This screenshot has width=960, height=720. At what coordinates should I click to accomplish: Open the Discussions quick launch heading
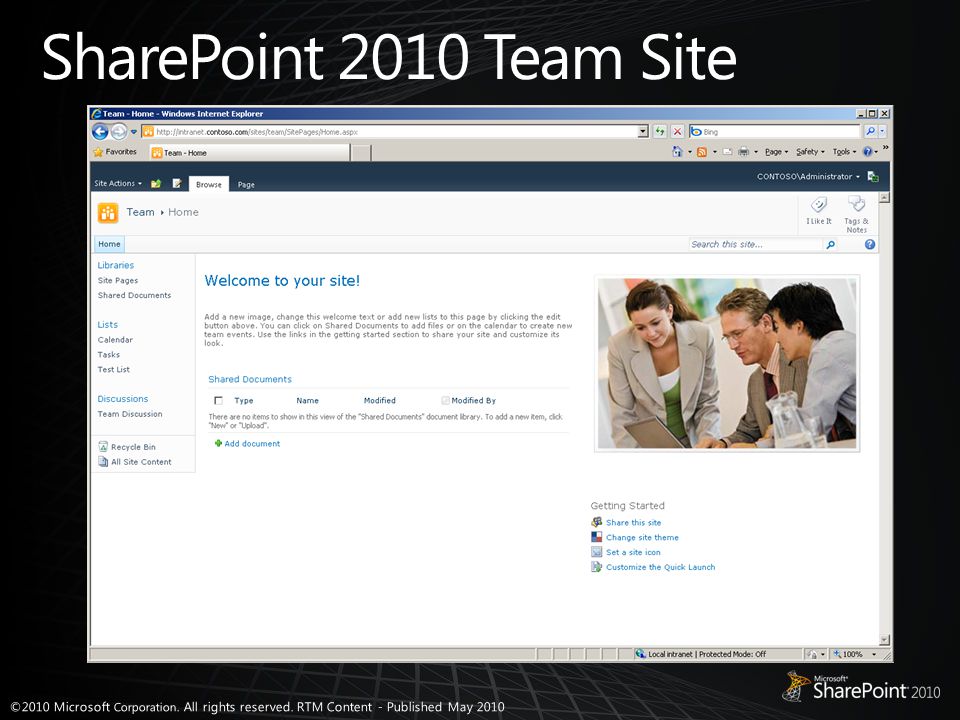coord(122,399)
